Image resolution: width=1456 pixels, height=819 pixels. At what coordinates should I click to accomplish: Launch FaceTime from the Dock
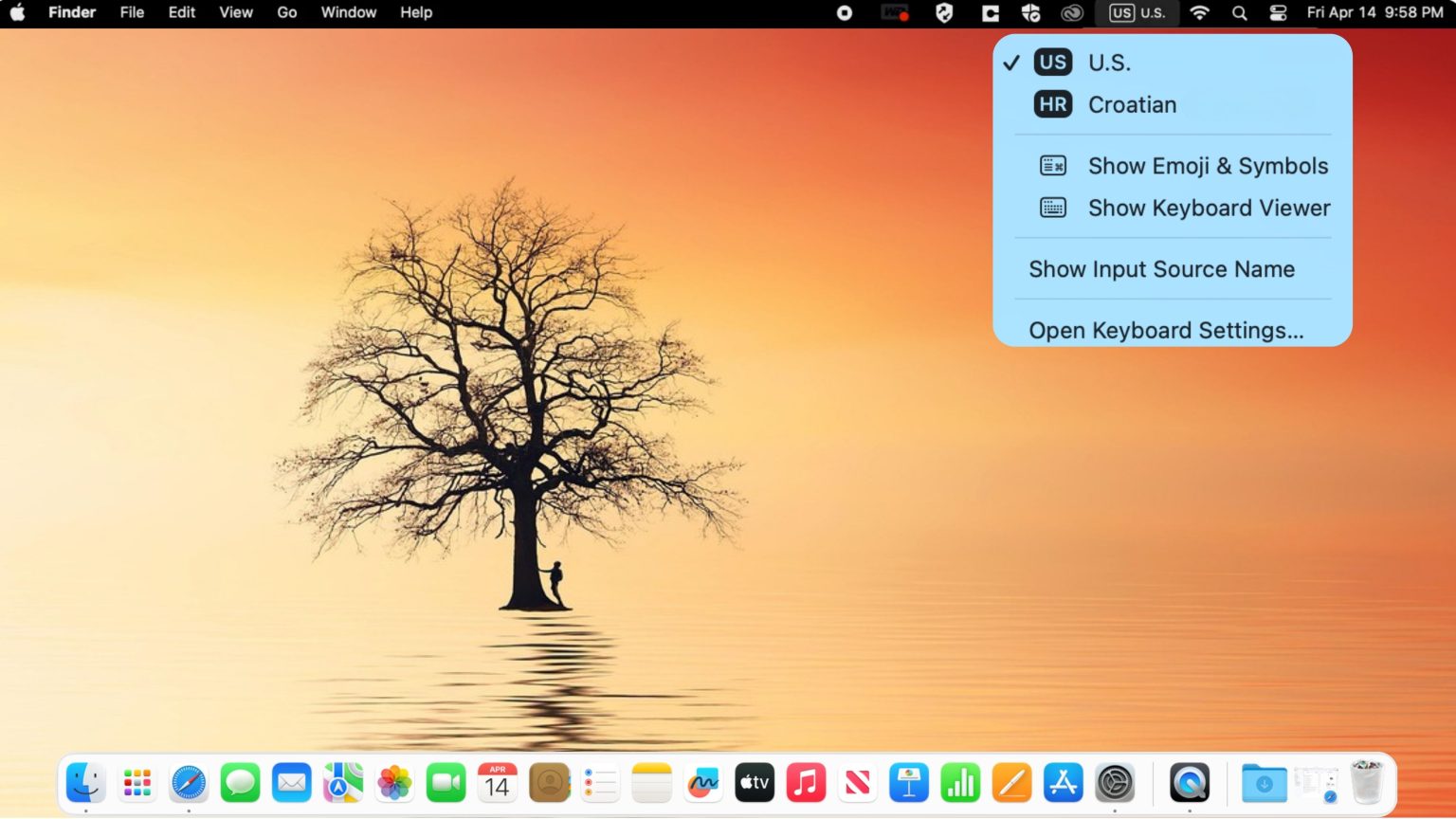coord(446,782)
